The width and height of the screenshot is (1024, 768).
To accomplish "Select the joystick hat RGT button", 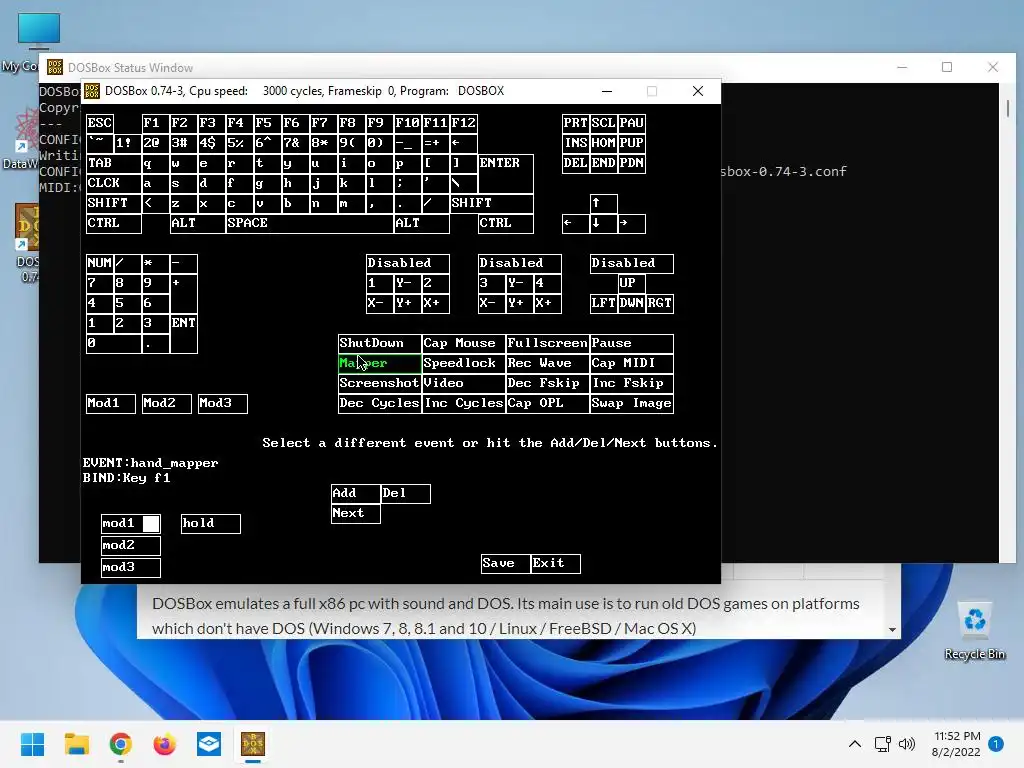I will pos(660,304).
